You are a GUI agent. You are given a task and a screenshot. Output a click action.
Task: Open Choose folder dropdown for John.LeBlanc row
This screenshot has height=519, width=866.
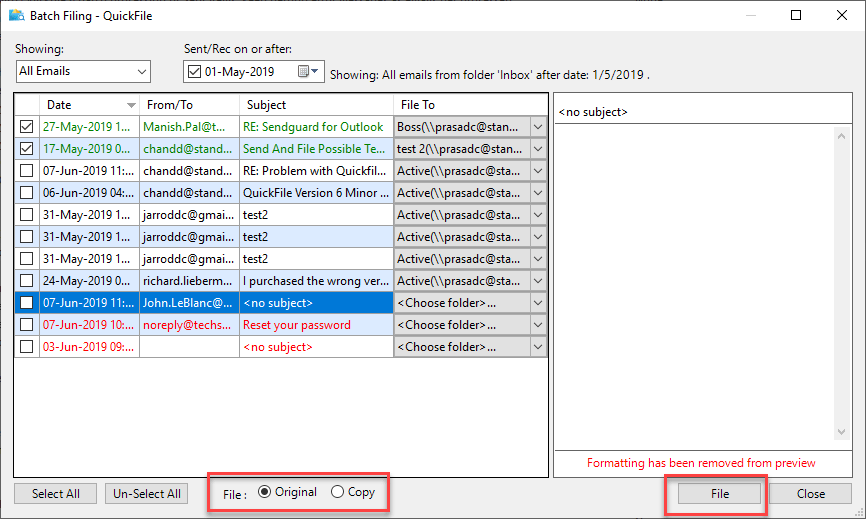pos(538,303)
